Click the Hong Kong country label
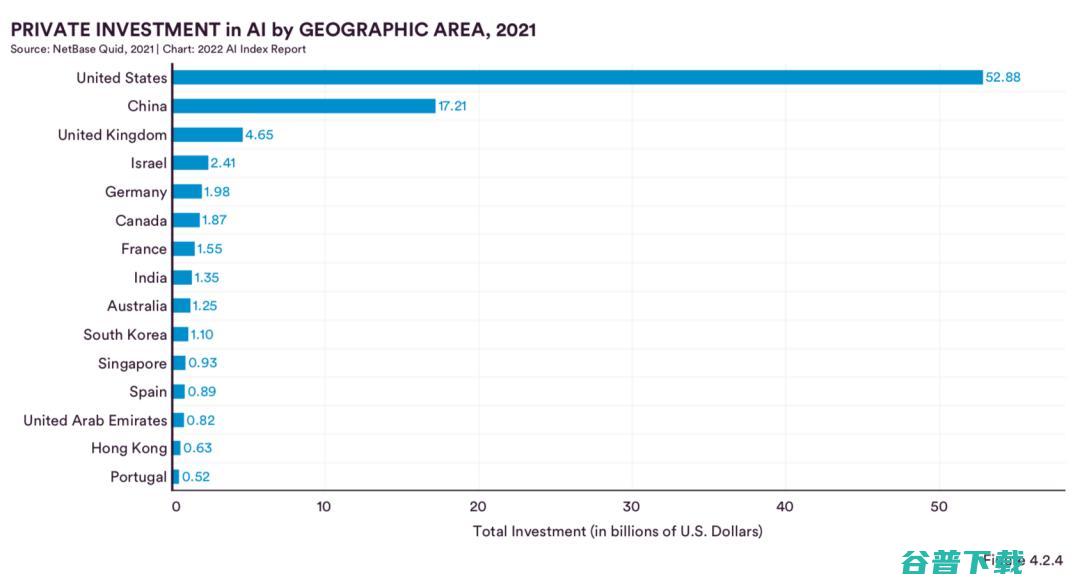 click(x=129, y=449)
